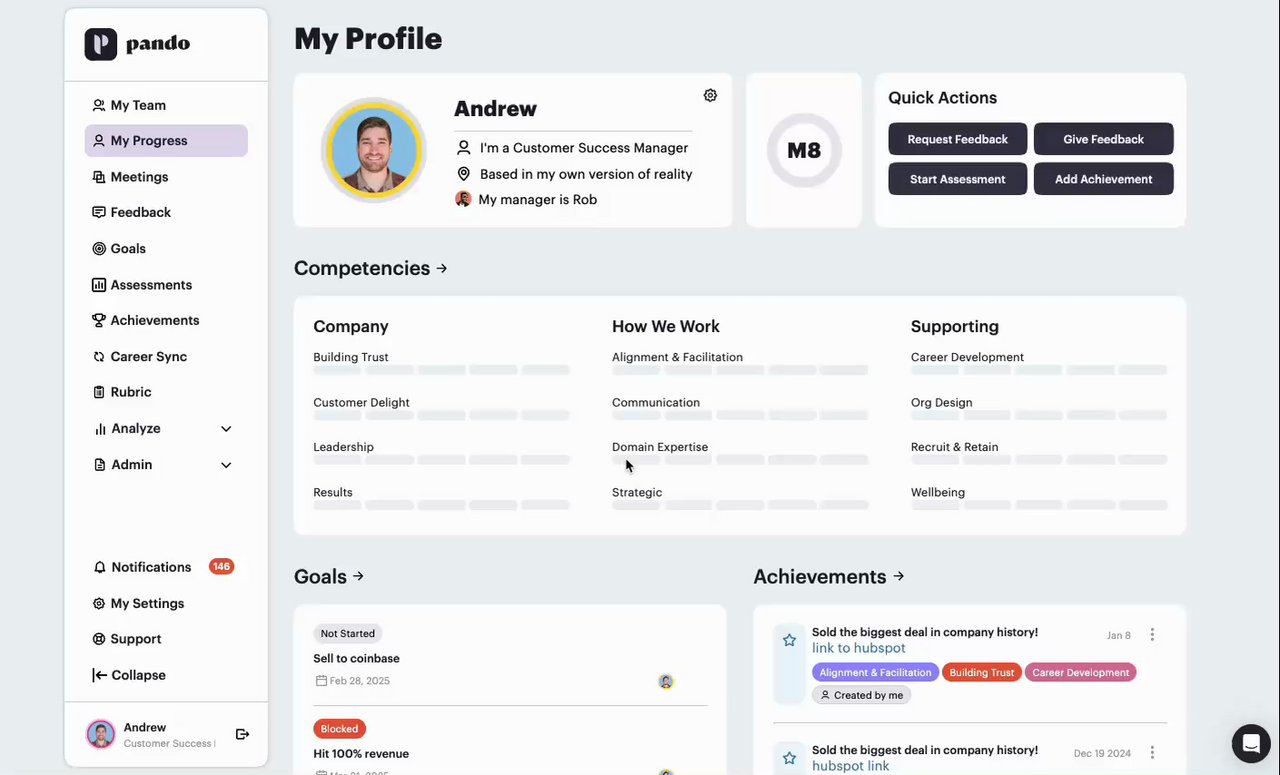This screenshot has height=775, width=1280.
Task: Open profile settings gear icon
Action: pos(710,96)
